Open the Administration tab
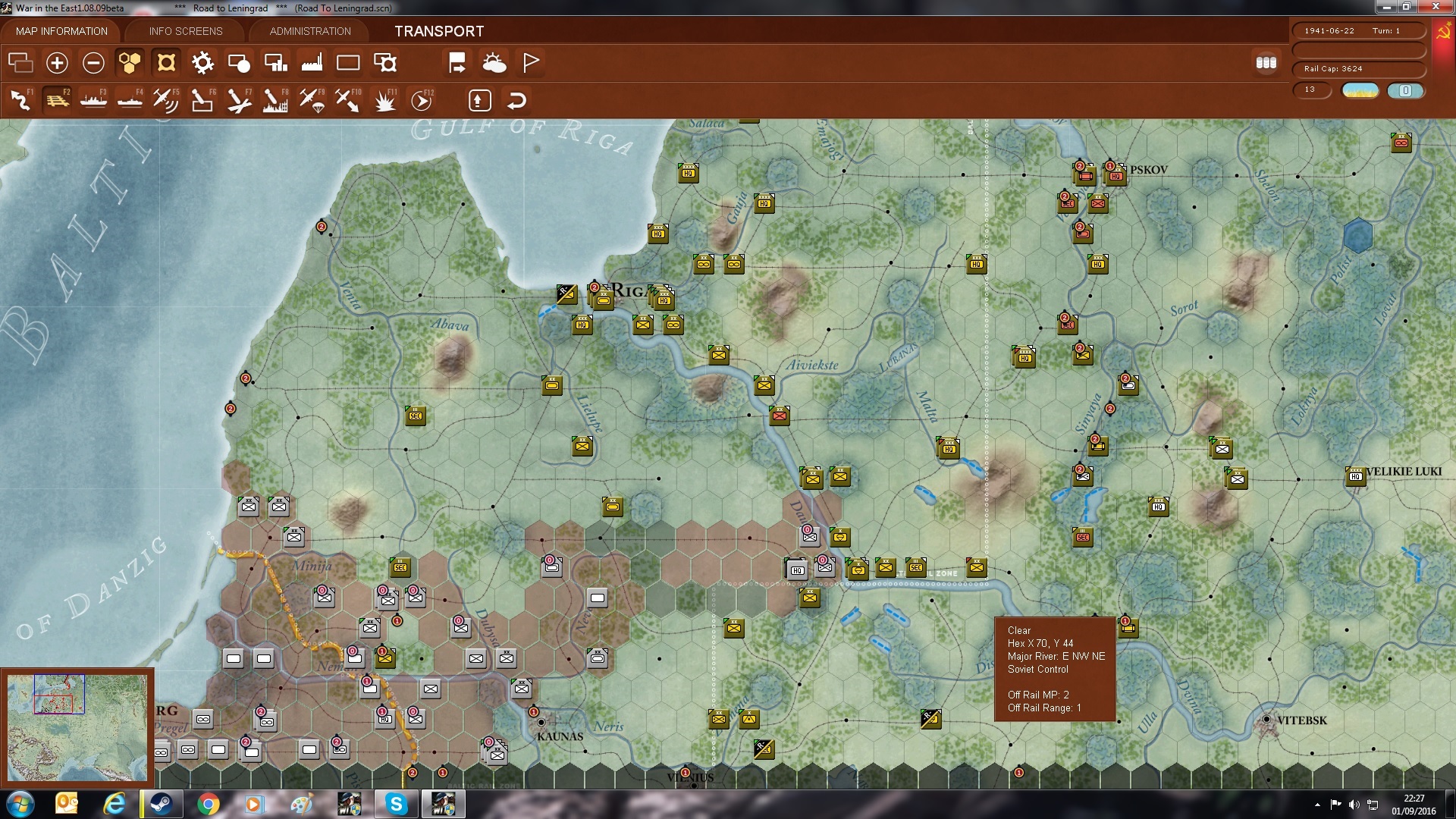The image size is (1456, 819). [x=310, y=31]
